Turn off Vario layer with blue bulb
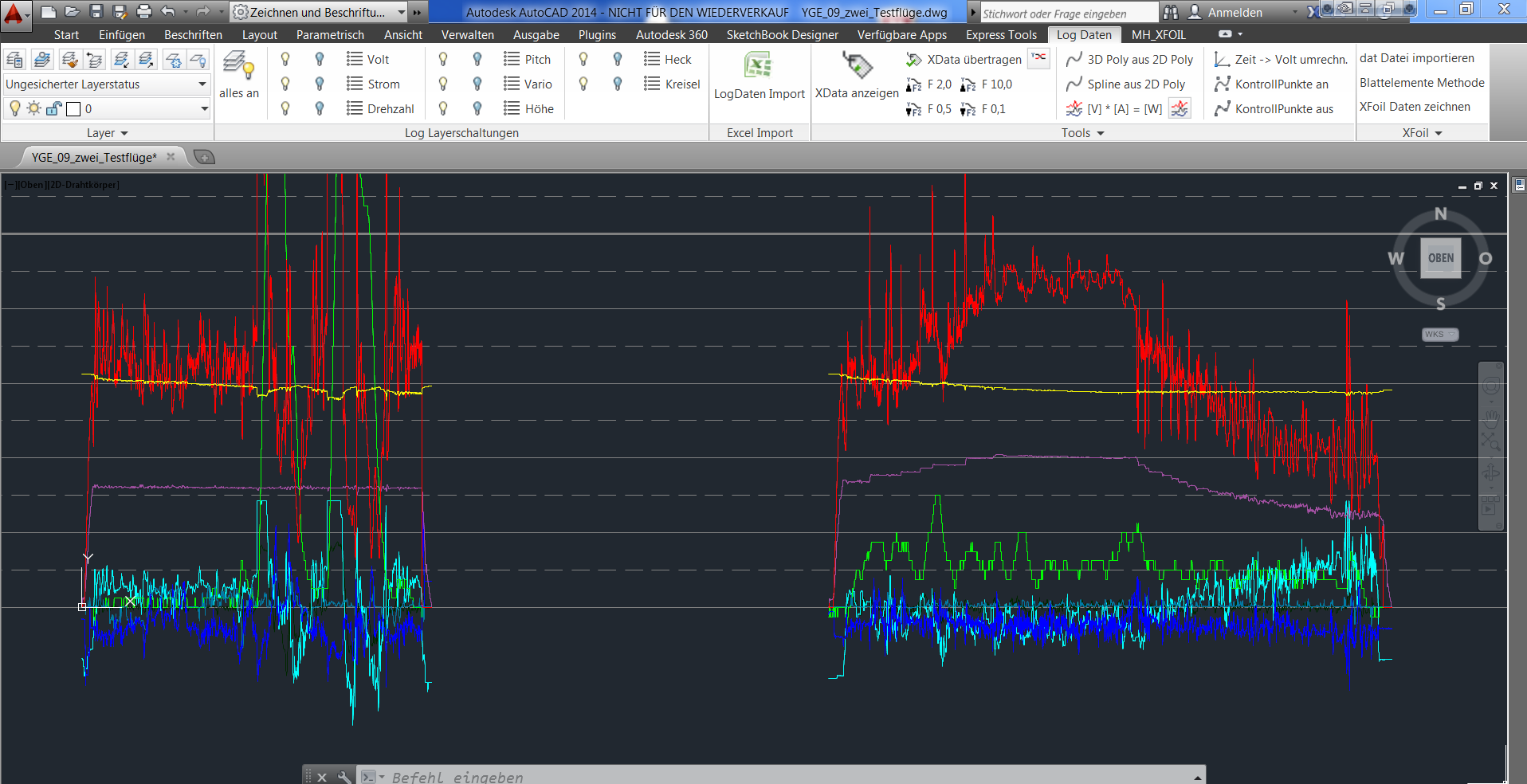 coord(477,84)
